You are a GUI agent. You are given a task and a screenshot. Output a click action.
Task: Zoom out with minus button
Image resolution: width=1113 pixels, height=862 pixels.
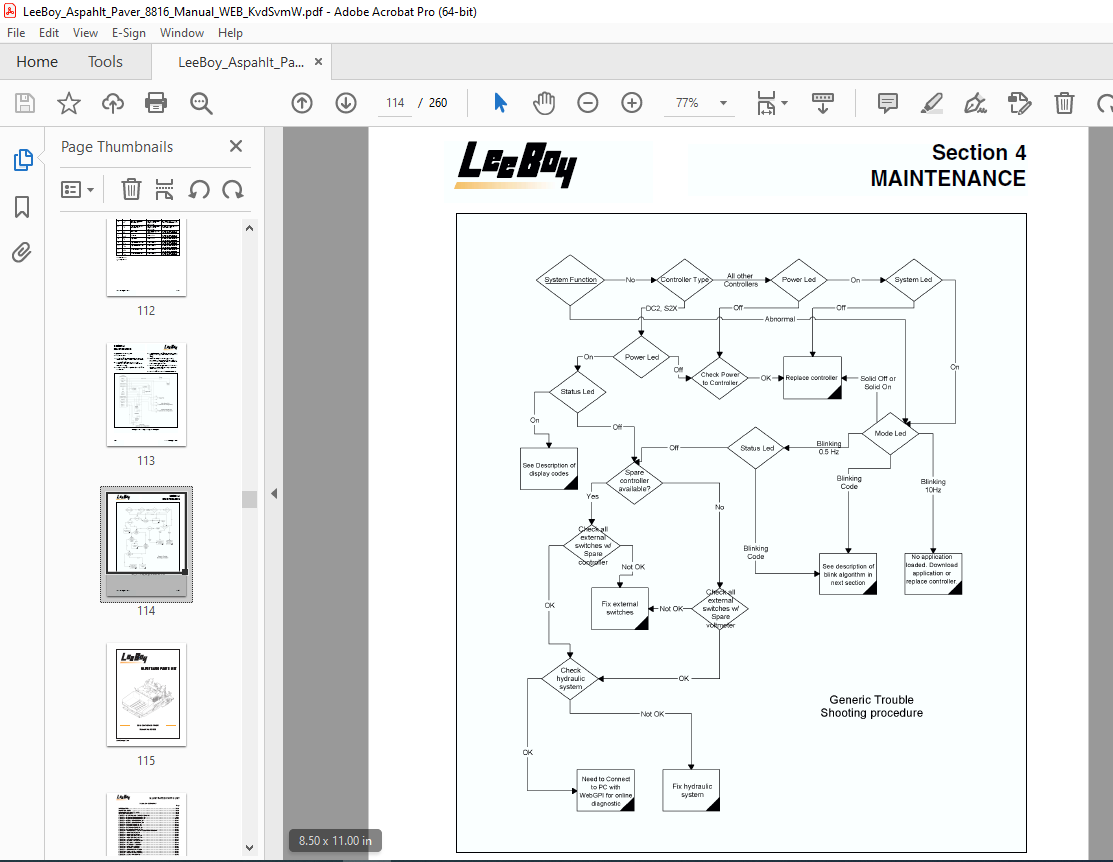588,103
